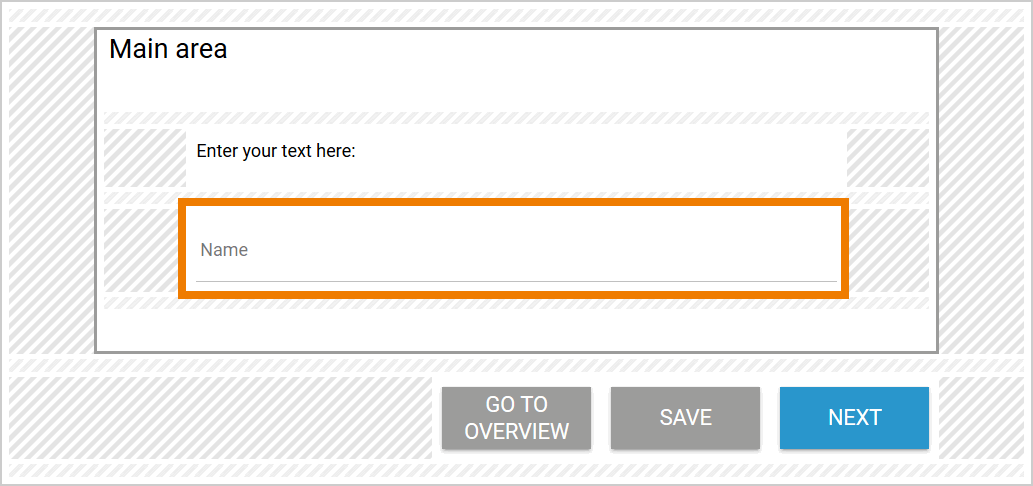This screenshot has height=486, width=1033.
Task: Click the underline of the Name field
Action: [515, 281]
